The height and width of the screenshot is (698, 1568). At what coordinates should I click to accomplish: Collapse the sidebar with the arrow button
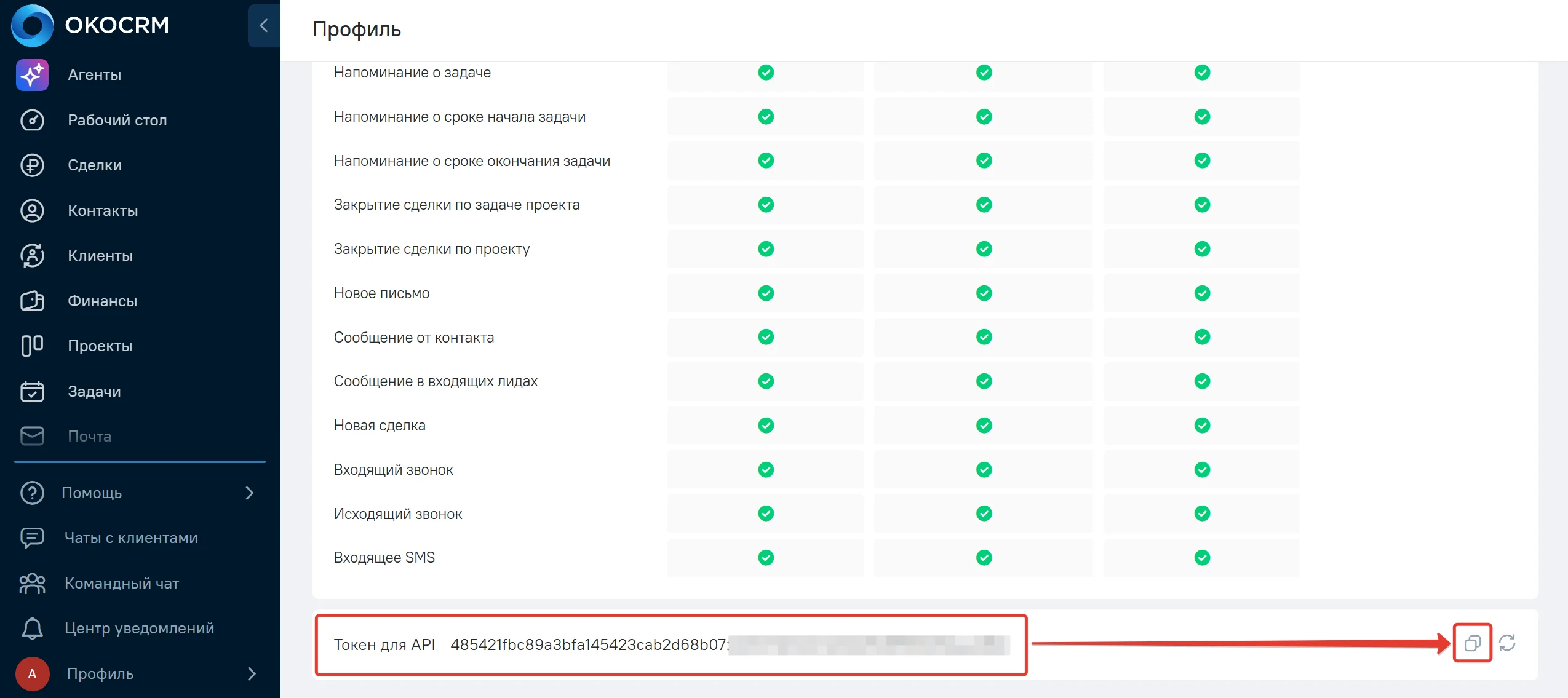(x=264, y=25)
